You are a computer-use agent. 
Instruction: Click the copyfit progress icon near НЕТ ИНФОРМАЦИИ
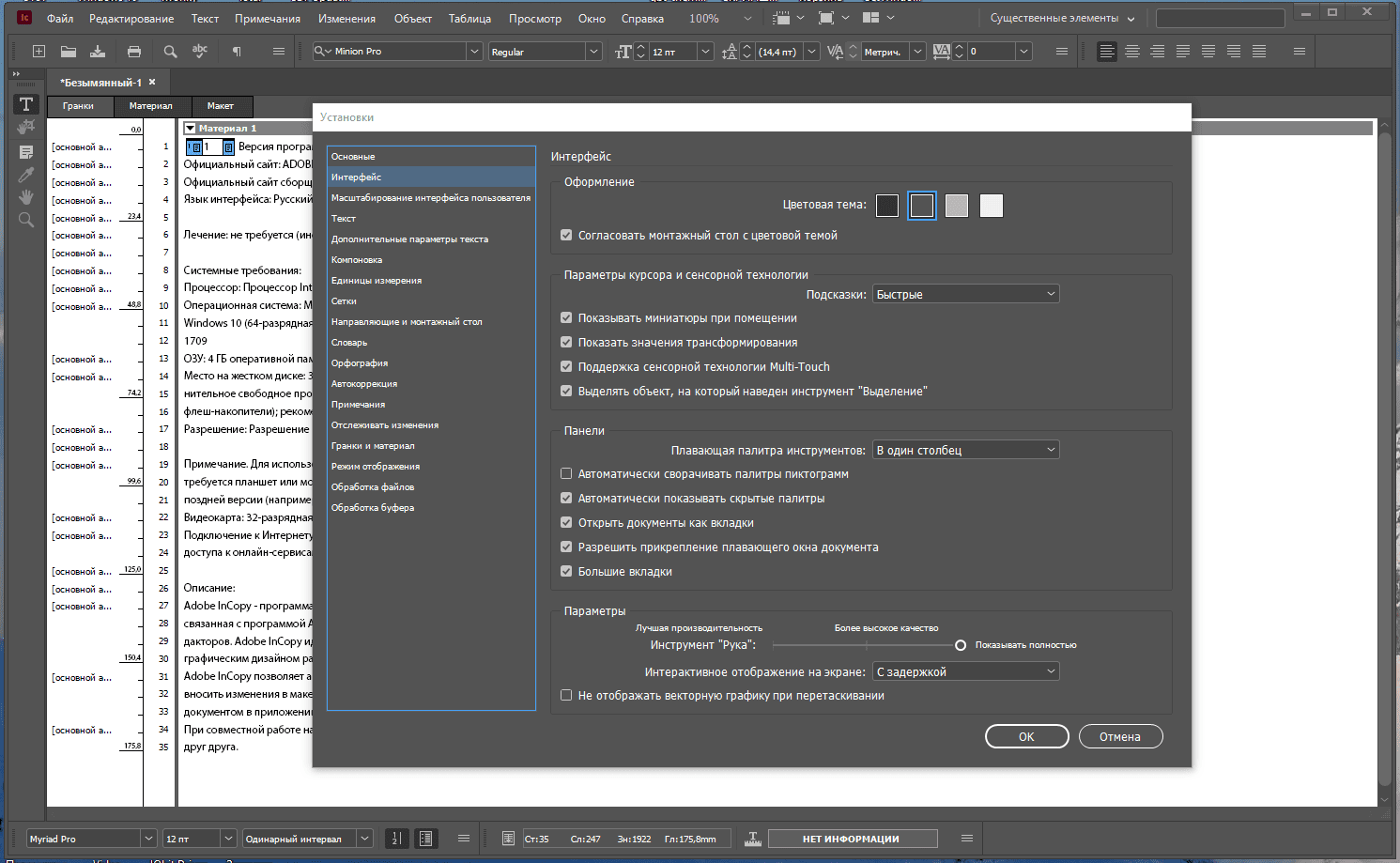[753, 839]
